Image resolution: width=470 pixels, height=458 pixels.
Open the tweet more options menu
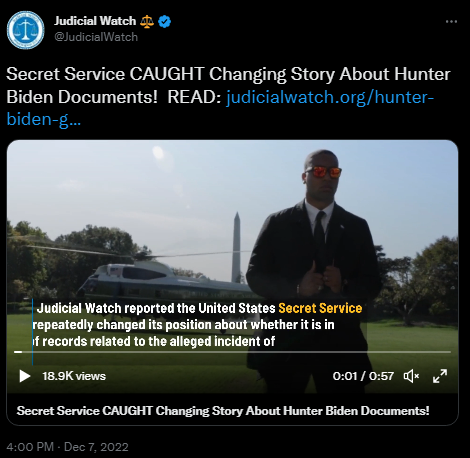(x=451, y=22)
